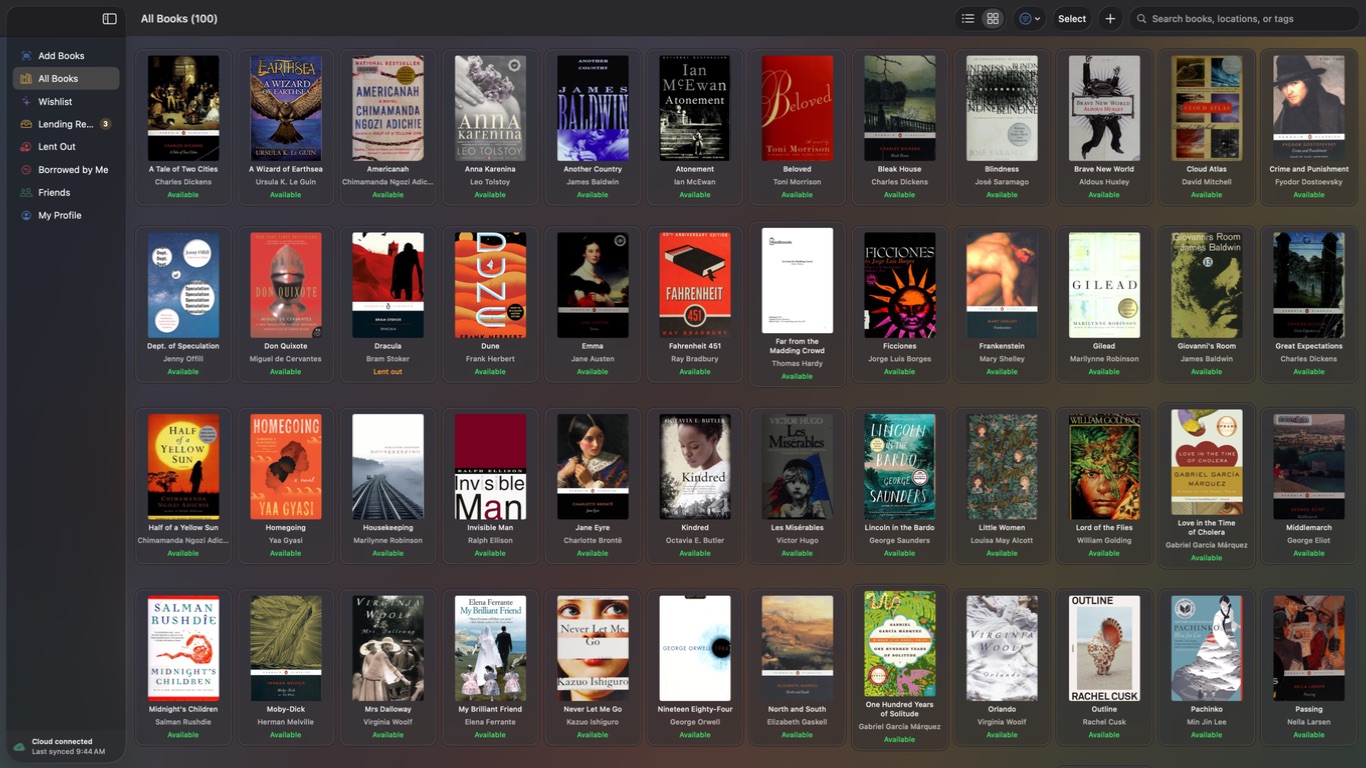Click the All Books (100) heading
Viewport: 1366px width, 768px height.
click(179, 19)
